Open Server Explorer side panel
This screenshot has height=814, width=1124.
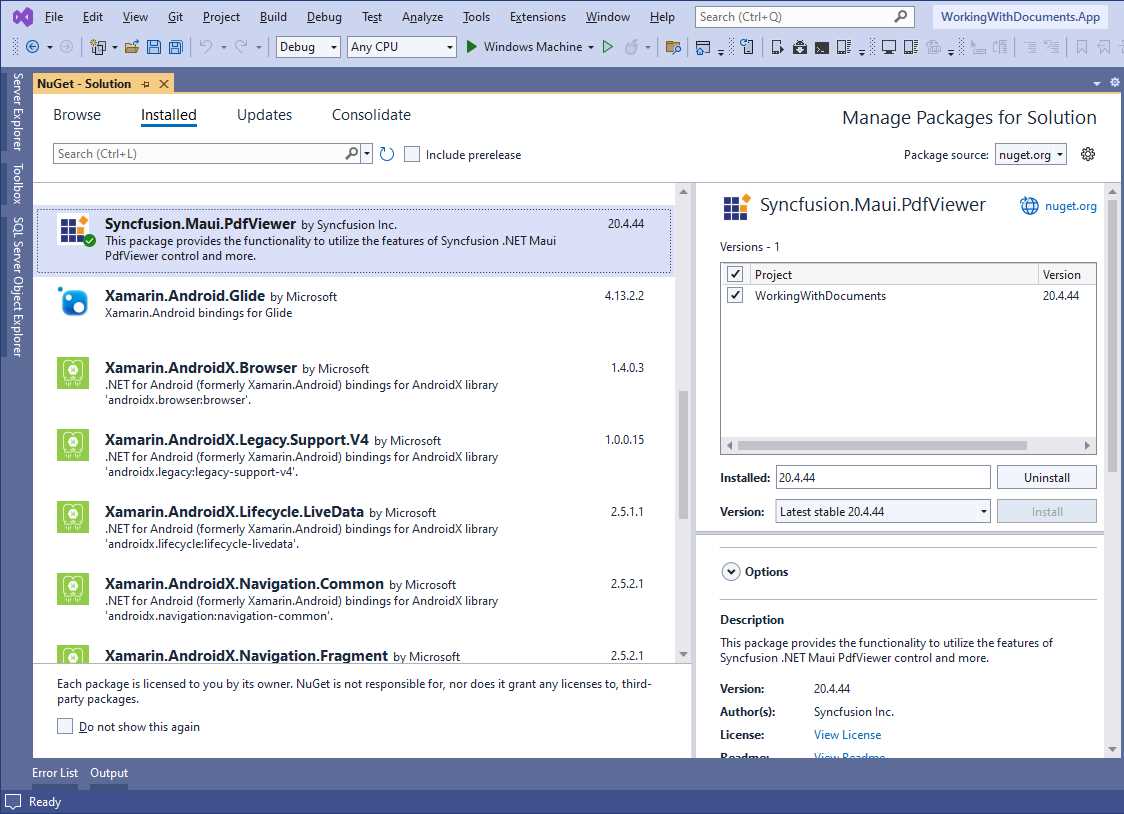click(17, 111)
